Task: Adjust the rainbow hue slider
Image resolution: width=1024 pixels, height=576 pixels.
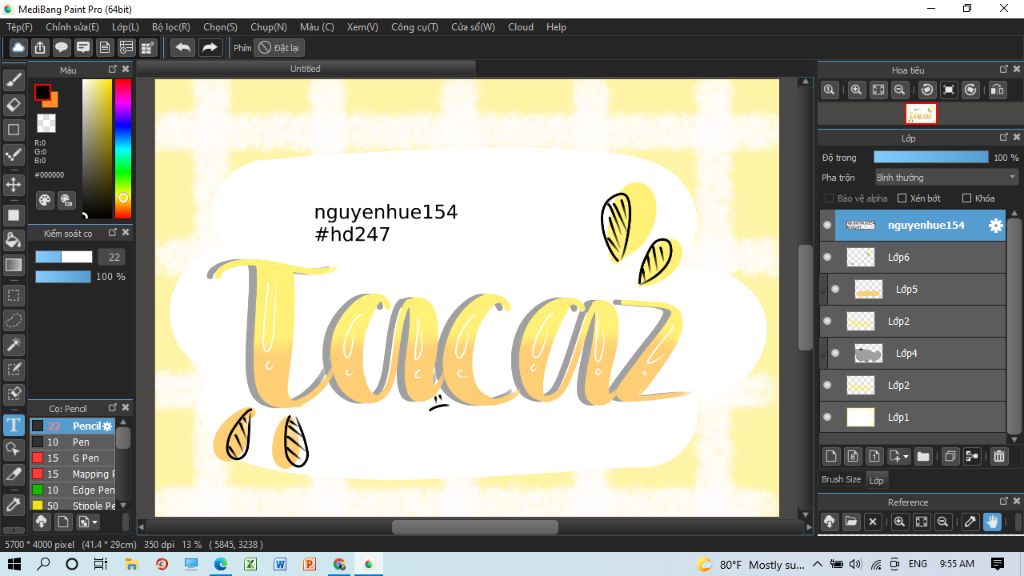Action: pos(123,149)
